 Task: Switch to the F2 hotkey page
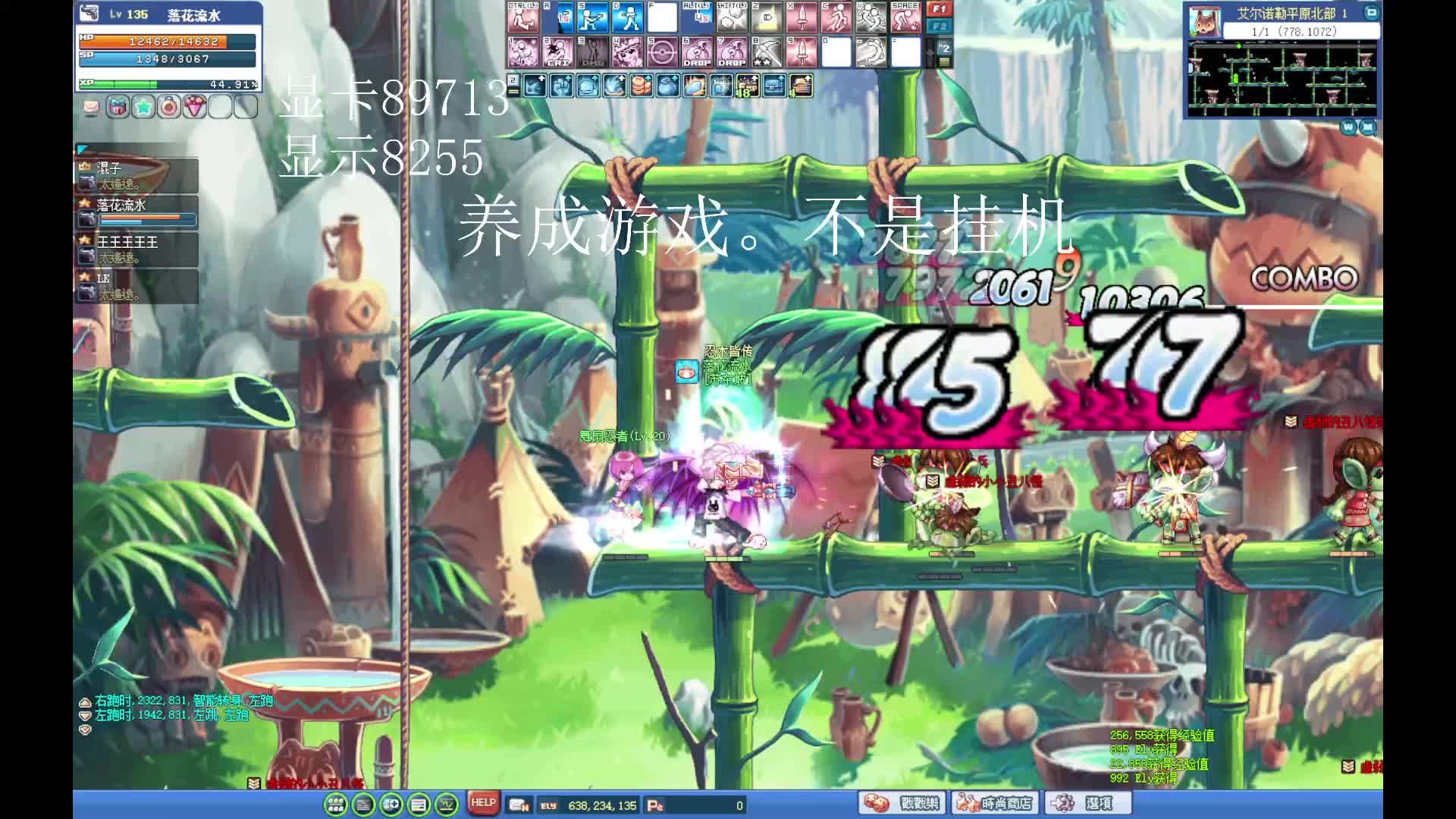pos(940,26)
